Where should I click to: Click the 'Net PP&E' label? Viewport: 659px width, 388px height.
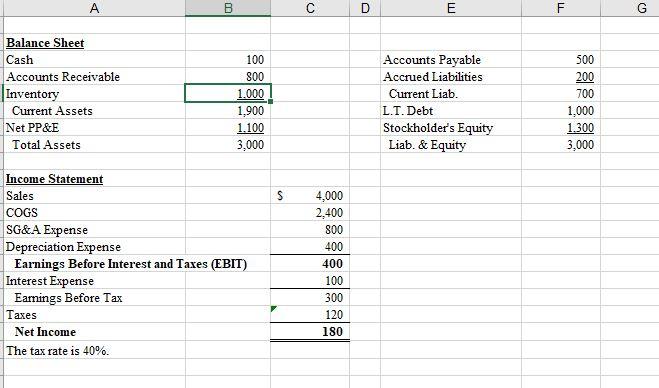[32, 127]
